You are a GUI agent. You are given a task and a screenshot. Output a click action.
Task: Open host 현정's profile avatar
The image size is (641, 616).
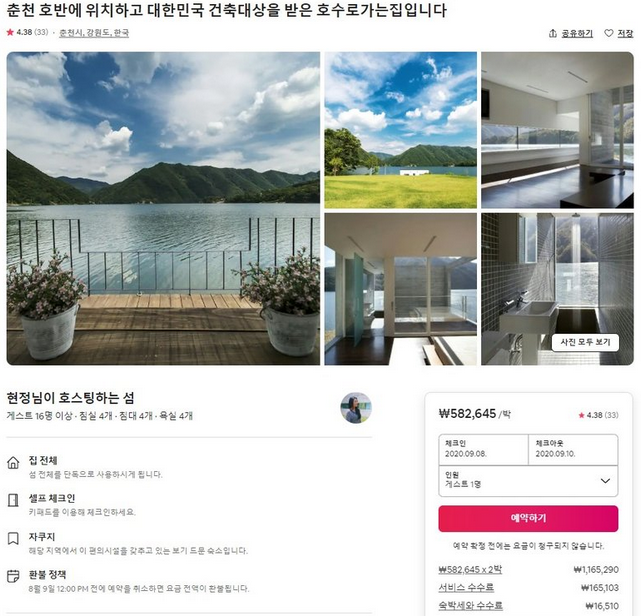[x=356, y=408]
